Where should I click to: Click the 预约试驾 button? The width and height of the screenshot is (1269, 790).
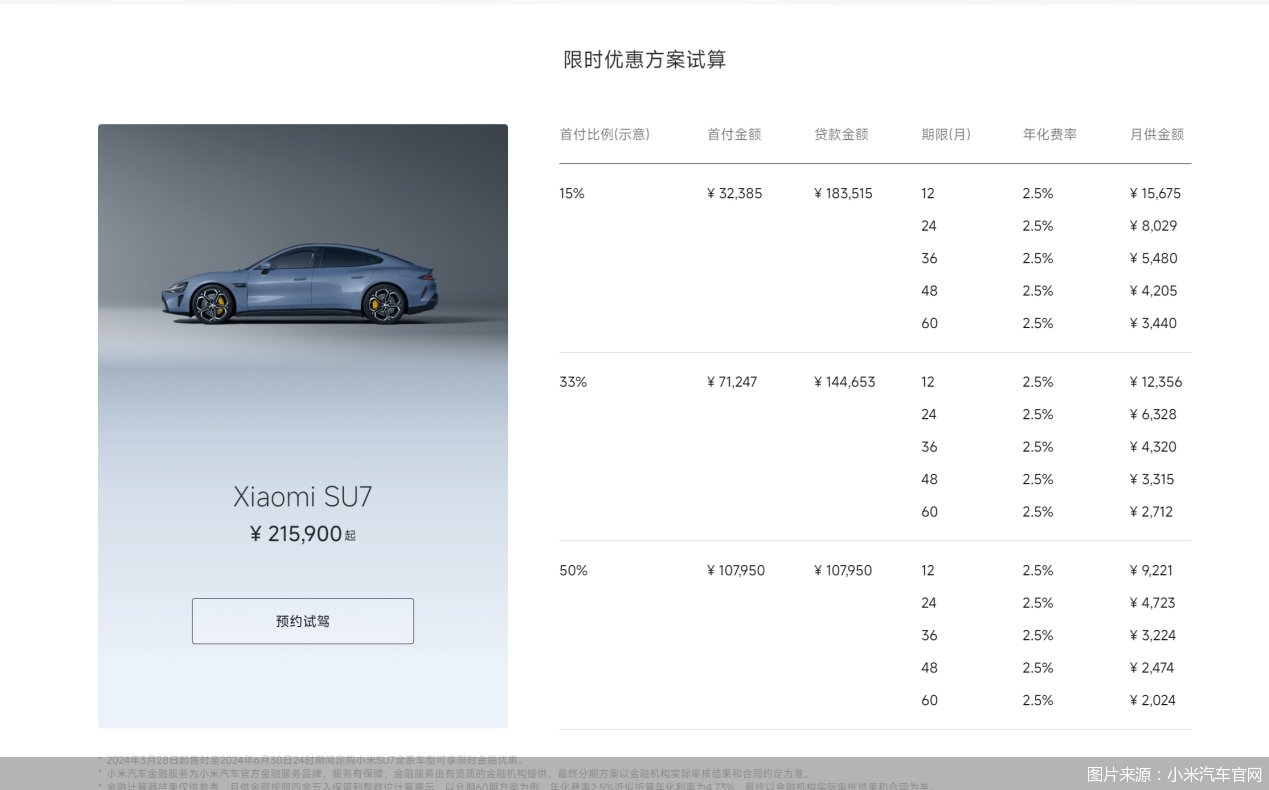(x=302, y=621)
